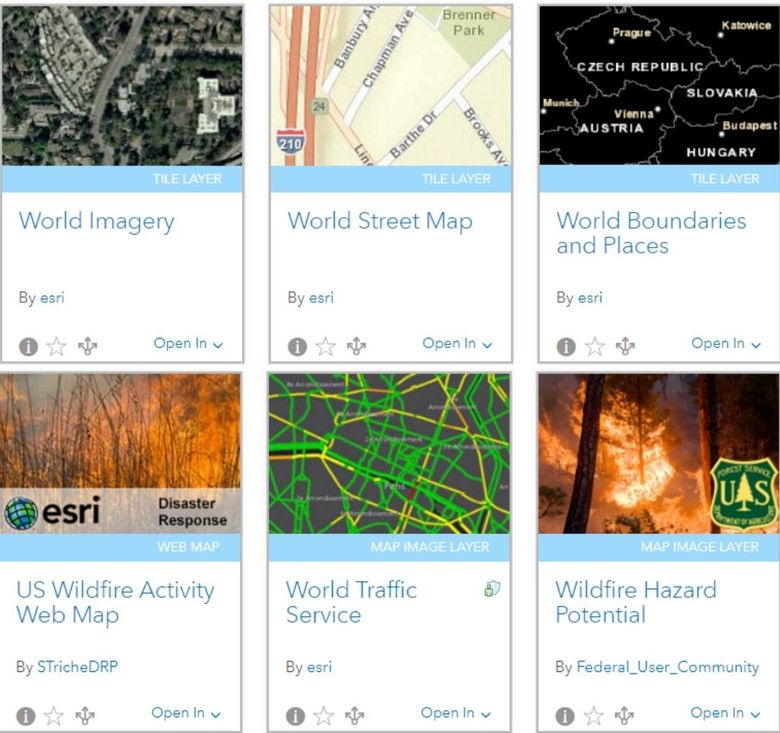Share US Wildfire Activity Web Map icon
This screenshot has height=733, width=780.
(85, 716)
